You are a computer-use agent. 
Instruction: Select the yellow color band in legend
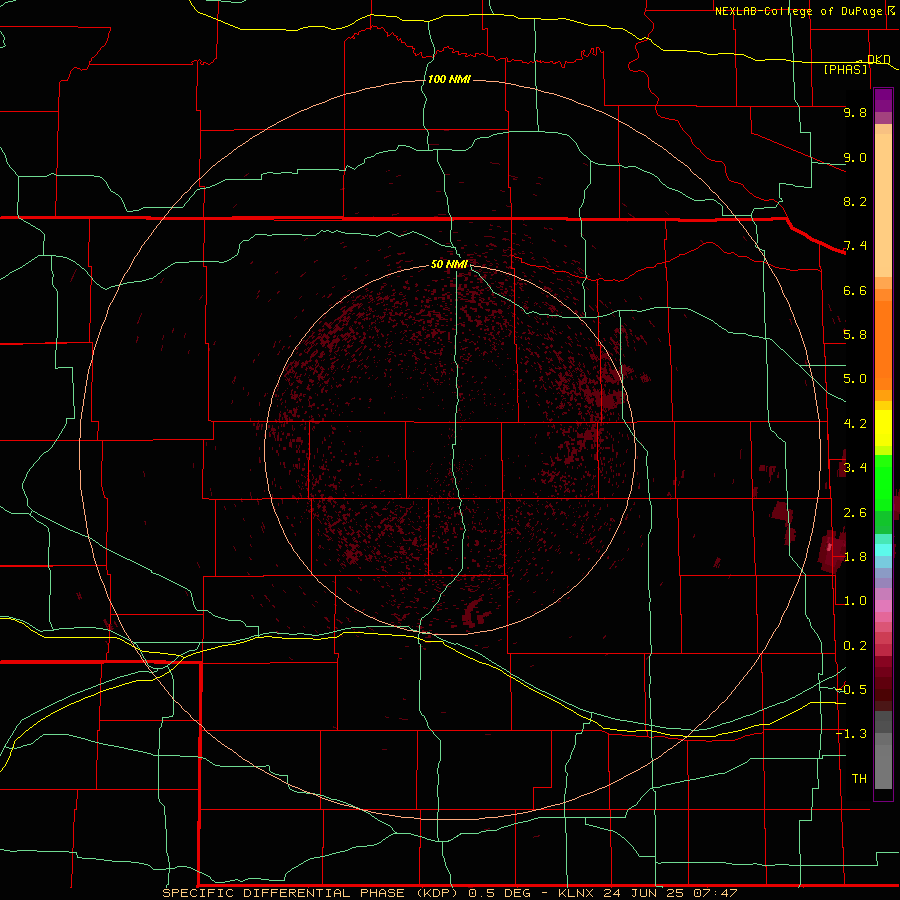[x=883, y=428]
